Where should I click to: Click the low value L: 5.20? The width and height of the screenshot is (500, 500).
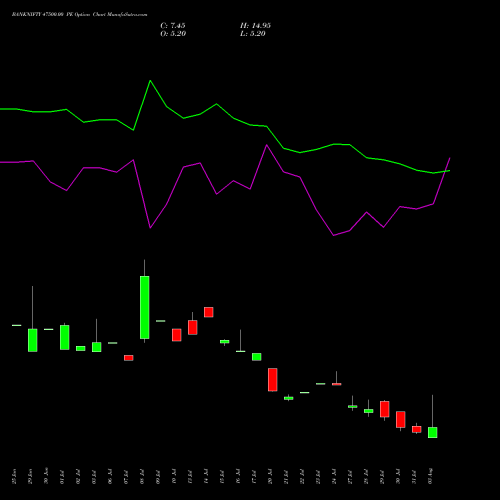point(253,34)
